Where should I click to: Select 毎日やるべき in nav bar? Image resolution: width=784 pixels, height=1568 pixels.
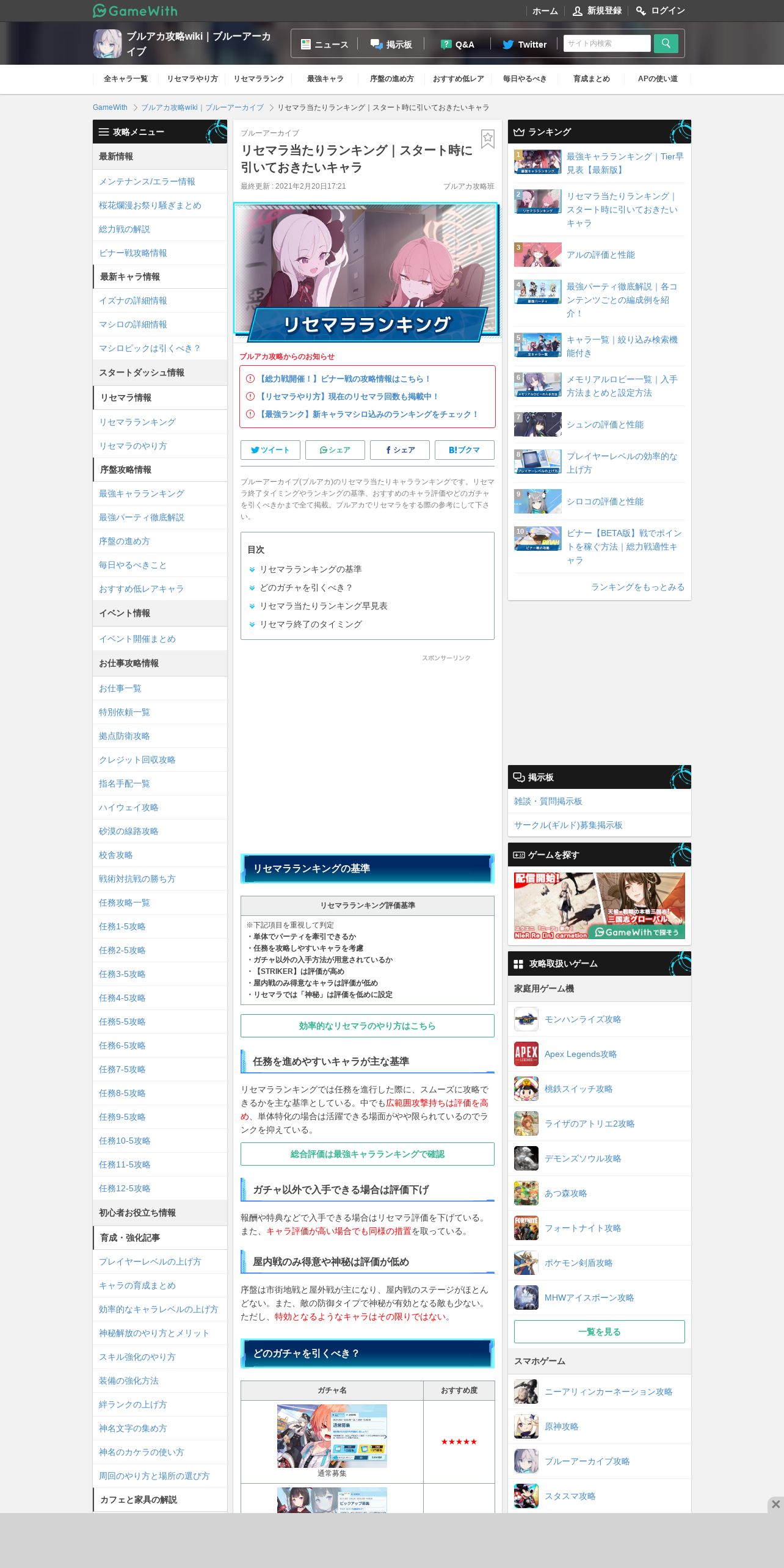click(525, 79)
